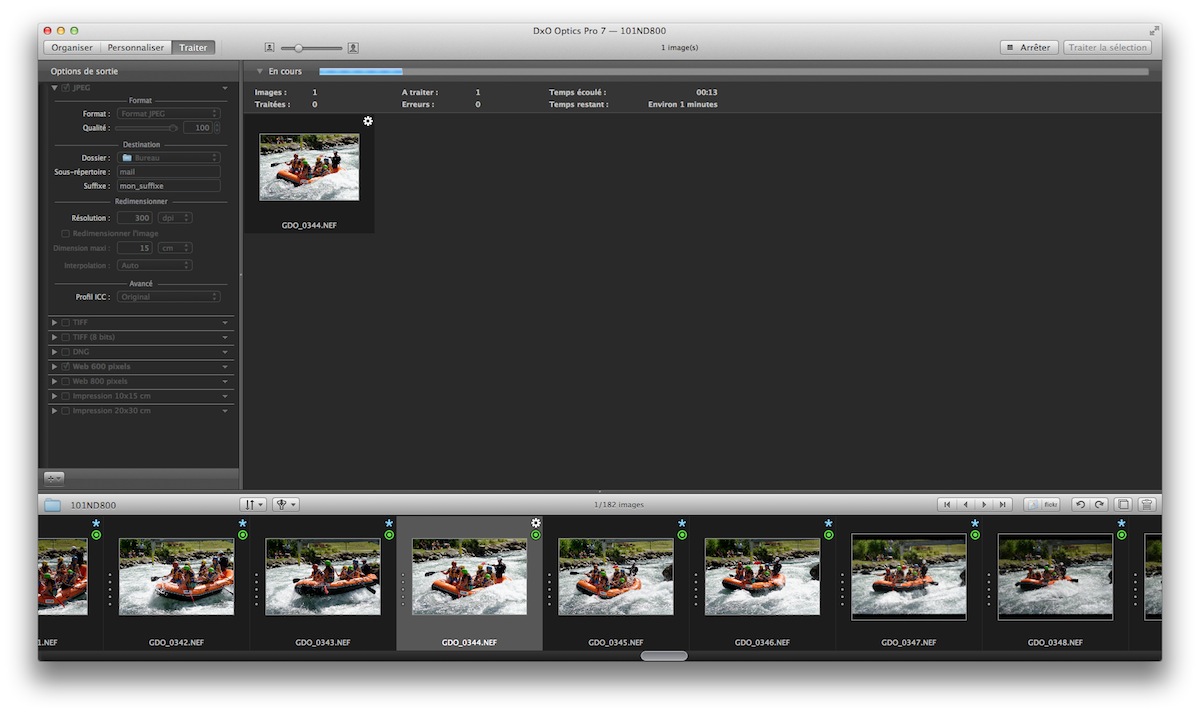Go to the previous image
Screen dimensions: 1200x714
965,505
